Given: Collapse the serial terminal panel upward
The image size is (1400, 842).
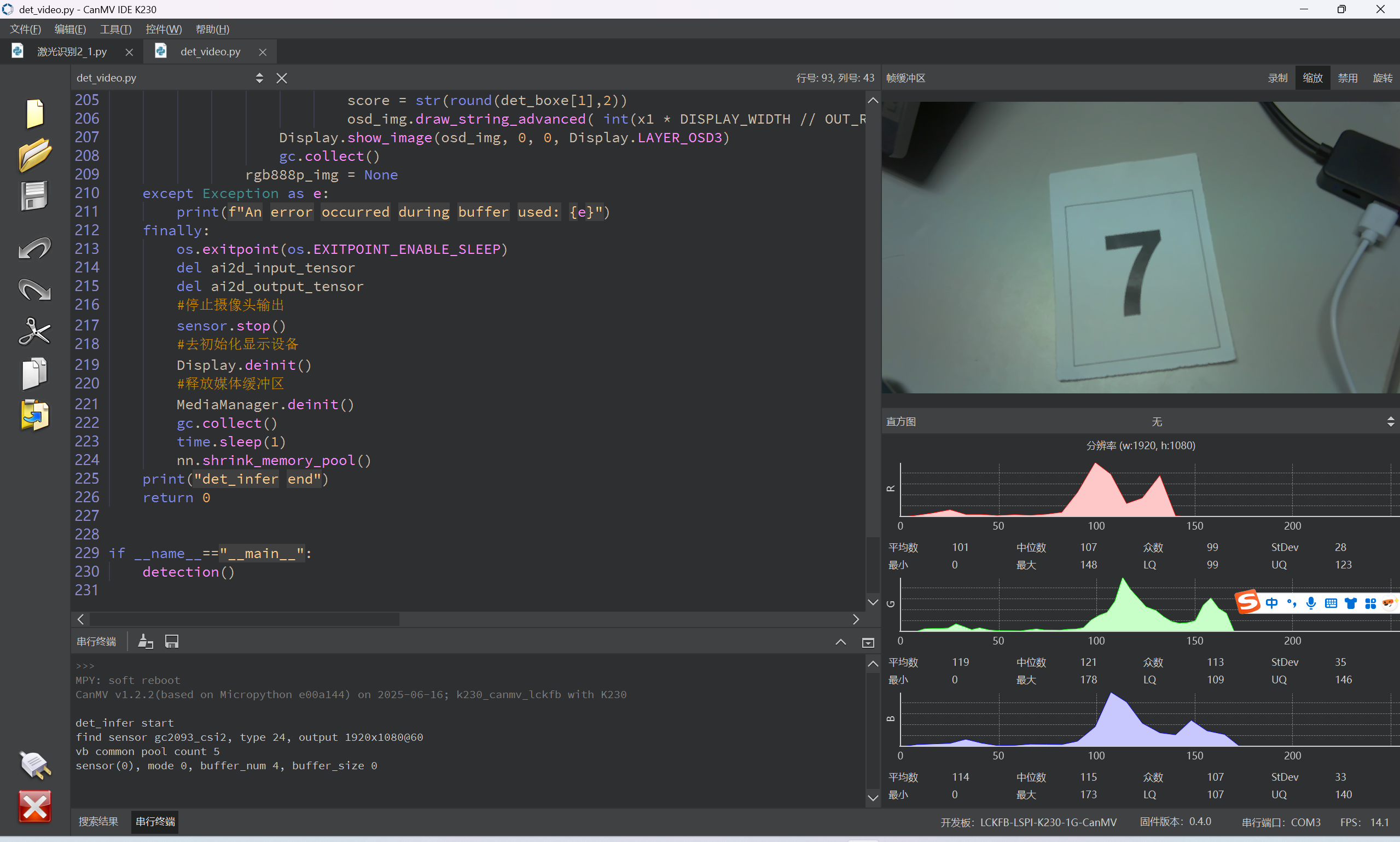Looking at the screenshot, I should click(840, 642).
